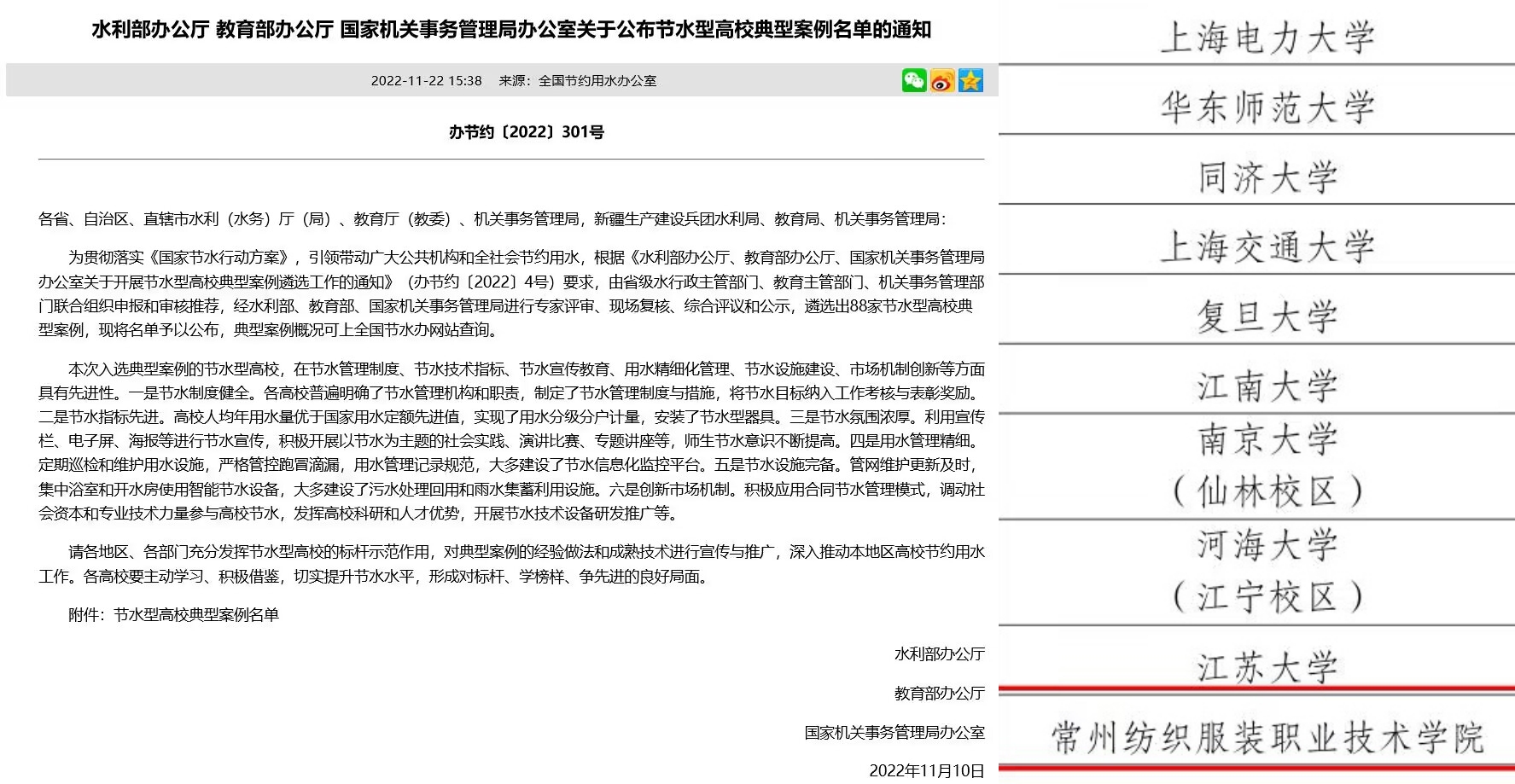Select the 复旦大学 row

pos(1267,317)
